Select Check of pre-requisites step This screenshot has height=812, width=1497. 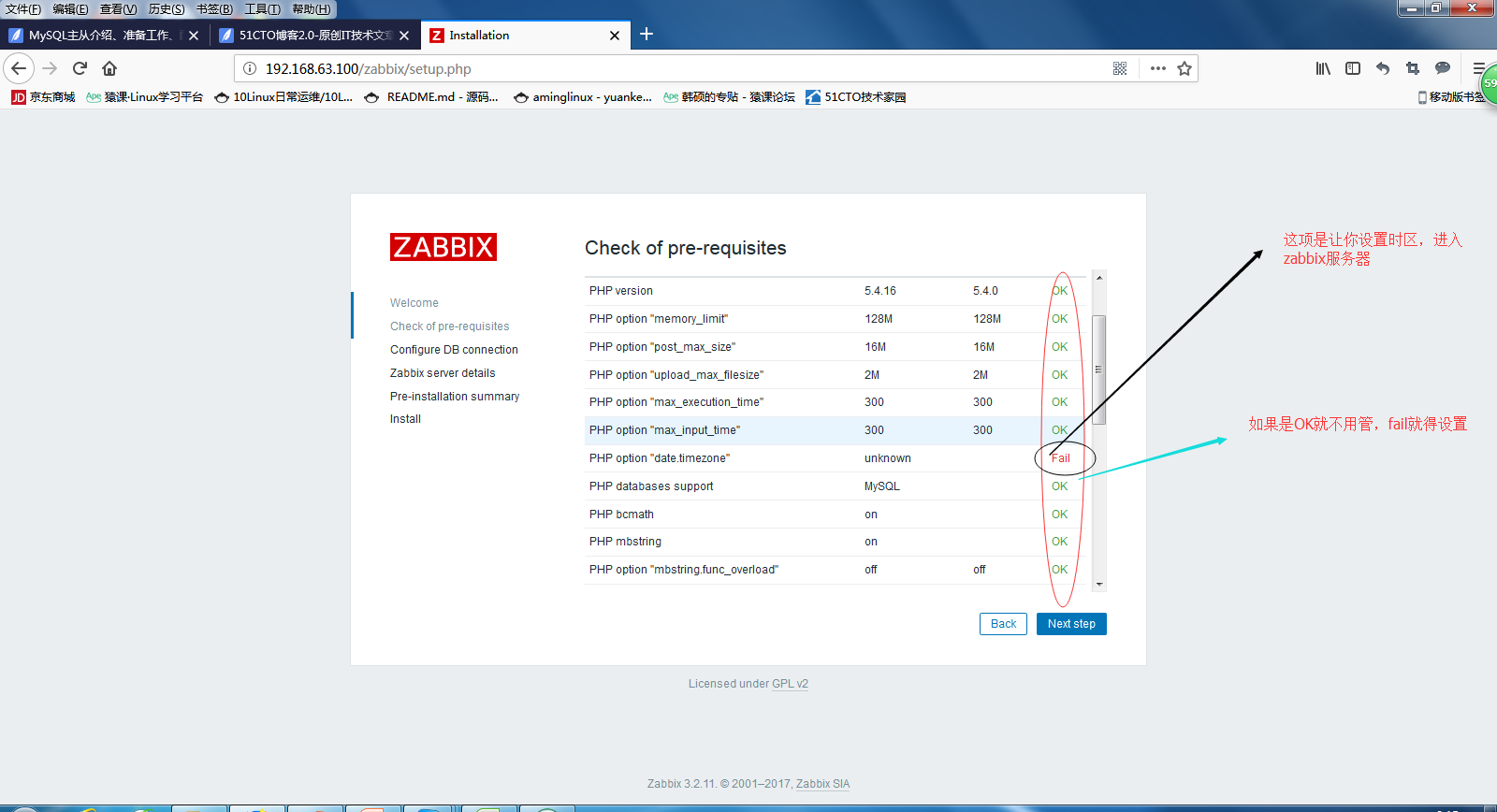pyautogui.click(x=450, y=326)
